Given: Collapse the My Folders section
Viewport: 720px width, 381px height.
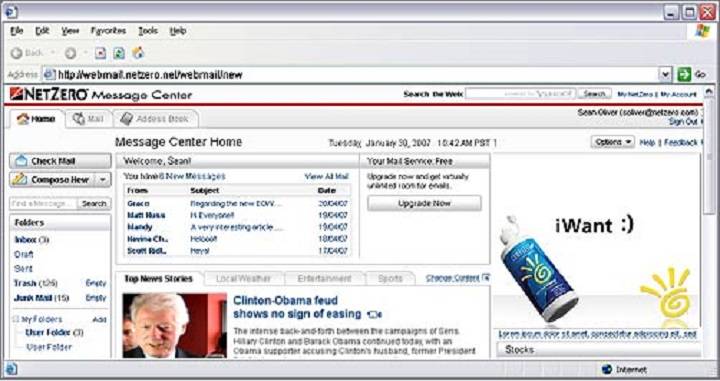Looking at the screenshot, I should pos(15,319).
